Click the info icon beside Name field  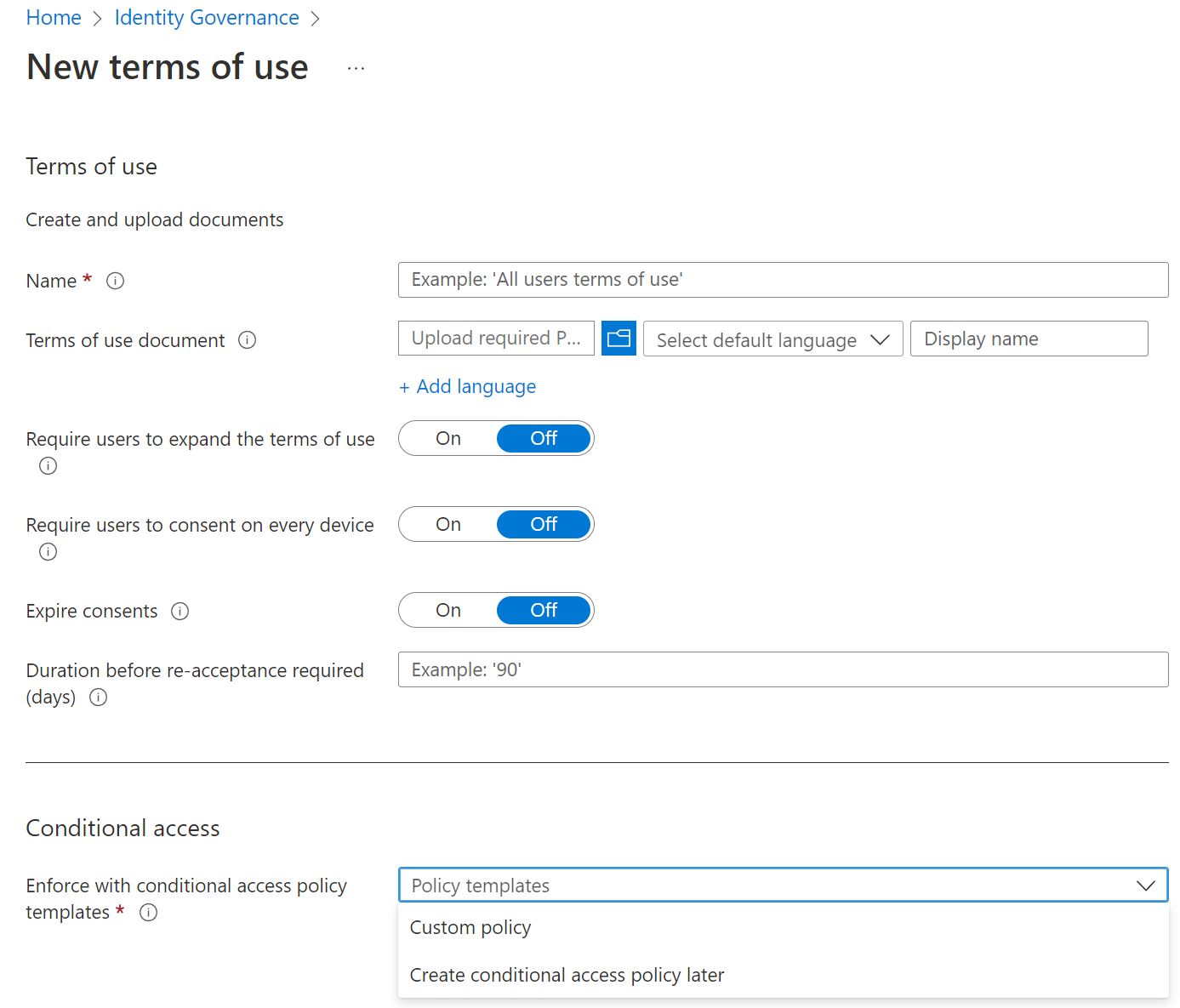tap(115, 280)
